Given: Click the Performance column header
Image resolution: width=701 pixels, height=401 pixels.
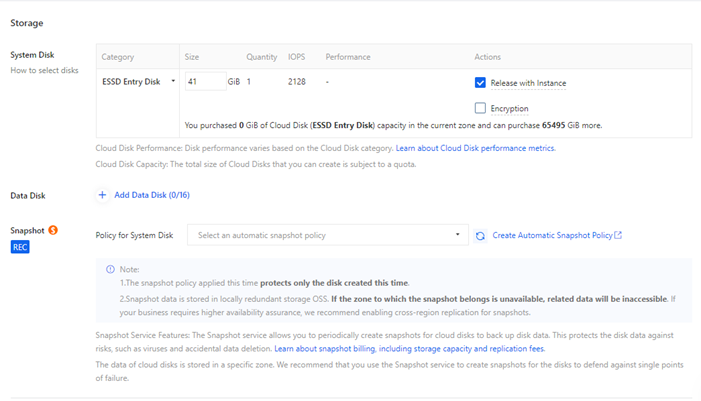Looking at the screenshot, I should (348, 57).
